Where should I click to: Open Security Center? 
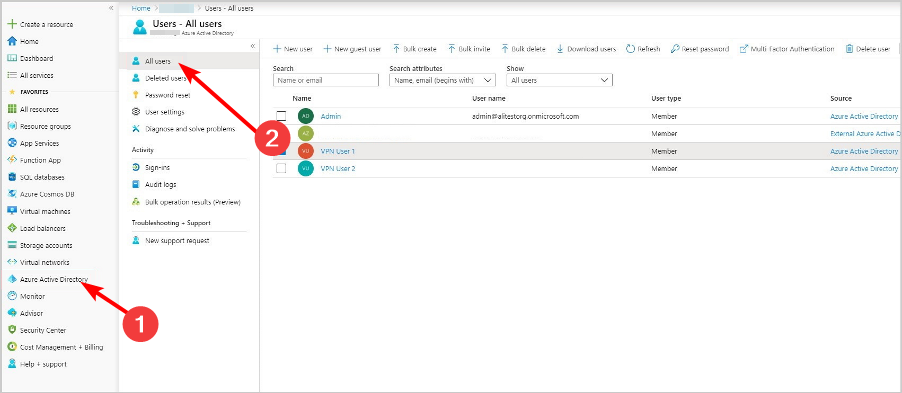pyautogui.click(x=43, y=330)
